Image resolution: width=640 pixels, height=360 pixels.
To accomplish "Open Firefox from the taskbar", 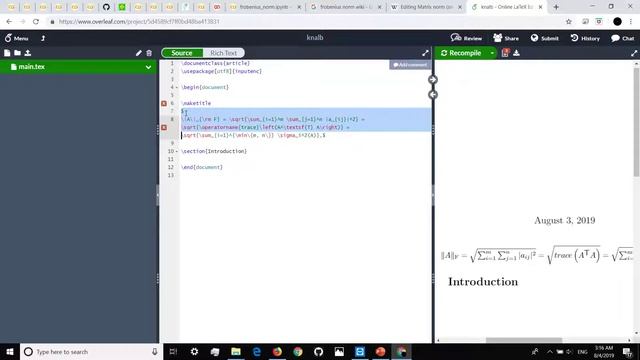I will pyautogui.click(x=277, y=352).
